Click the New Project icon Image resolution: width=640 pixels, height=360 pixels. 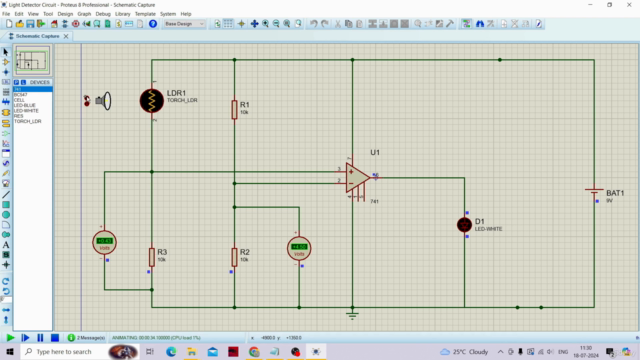[x=9, y=24]
